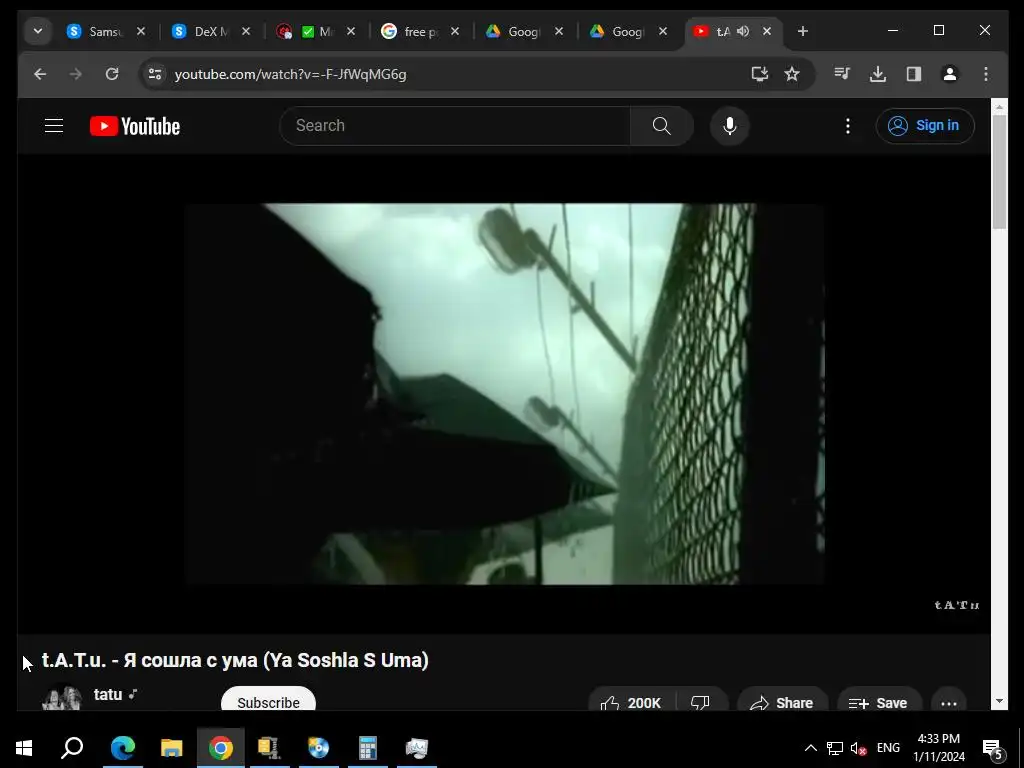Subscribe to the tatu channel

(x=268, y=700)
